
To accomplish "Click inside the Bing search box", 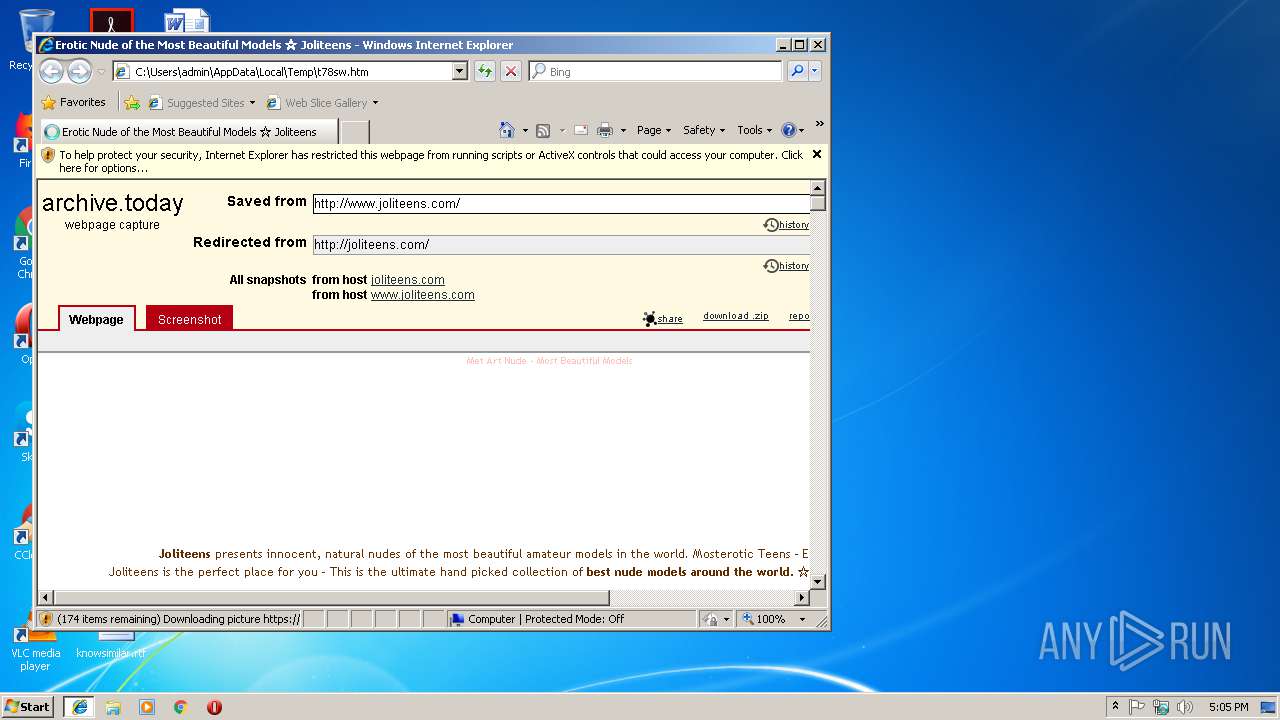I will (665, 71).
